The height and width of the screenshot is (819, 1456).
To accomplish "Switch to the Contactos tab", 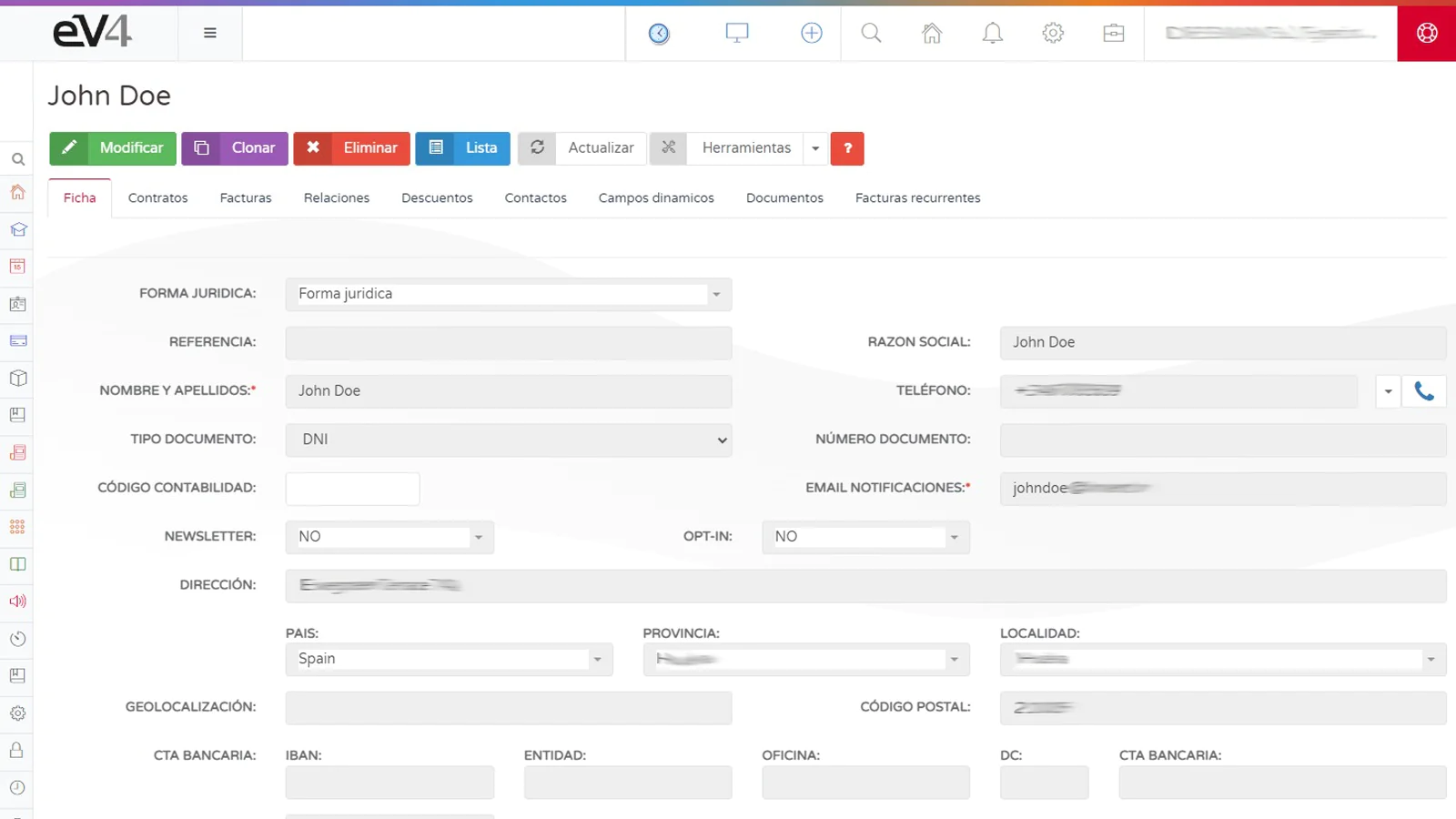I will point(536,198).
